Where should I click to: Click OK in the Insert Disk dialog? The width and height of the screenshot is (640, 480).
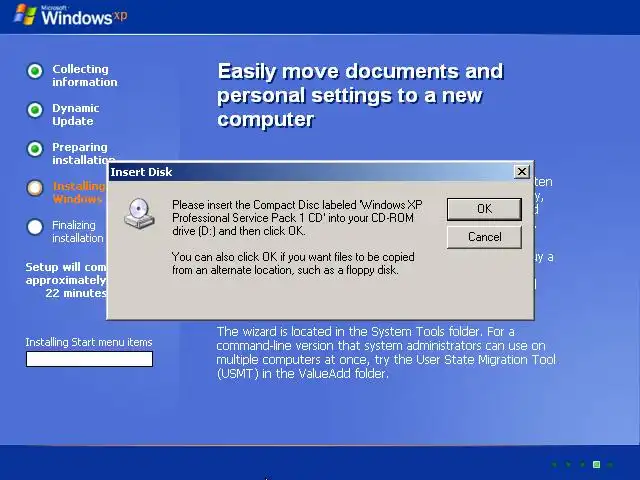tap(484, 209)
